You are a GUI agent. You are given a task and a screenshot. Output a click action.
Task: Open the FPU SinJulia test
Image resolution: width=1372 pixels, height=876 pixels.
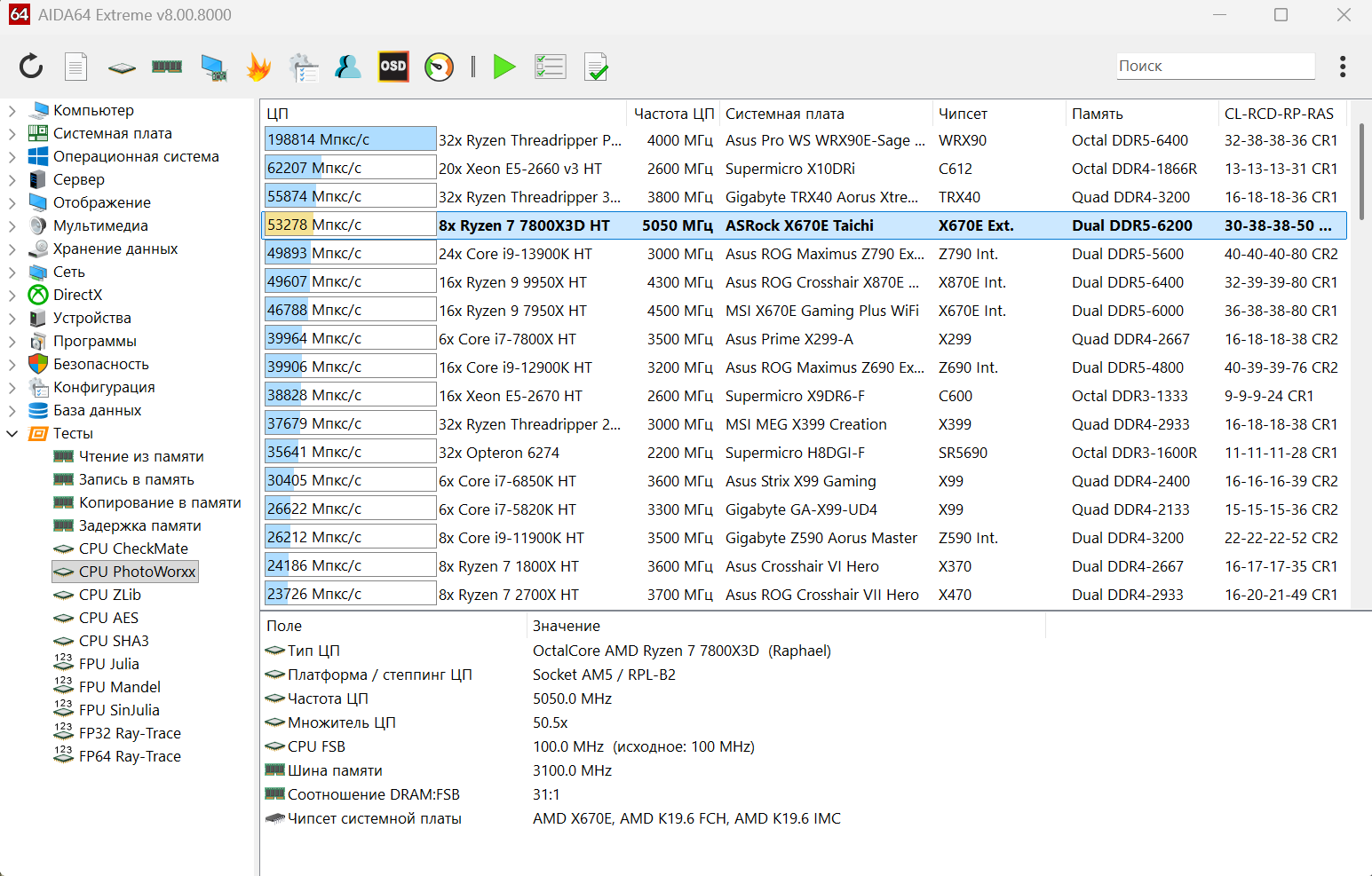point(119,710)
